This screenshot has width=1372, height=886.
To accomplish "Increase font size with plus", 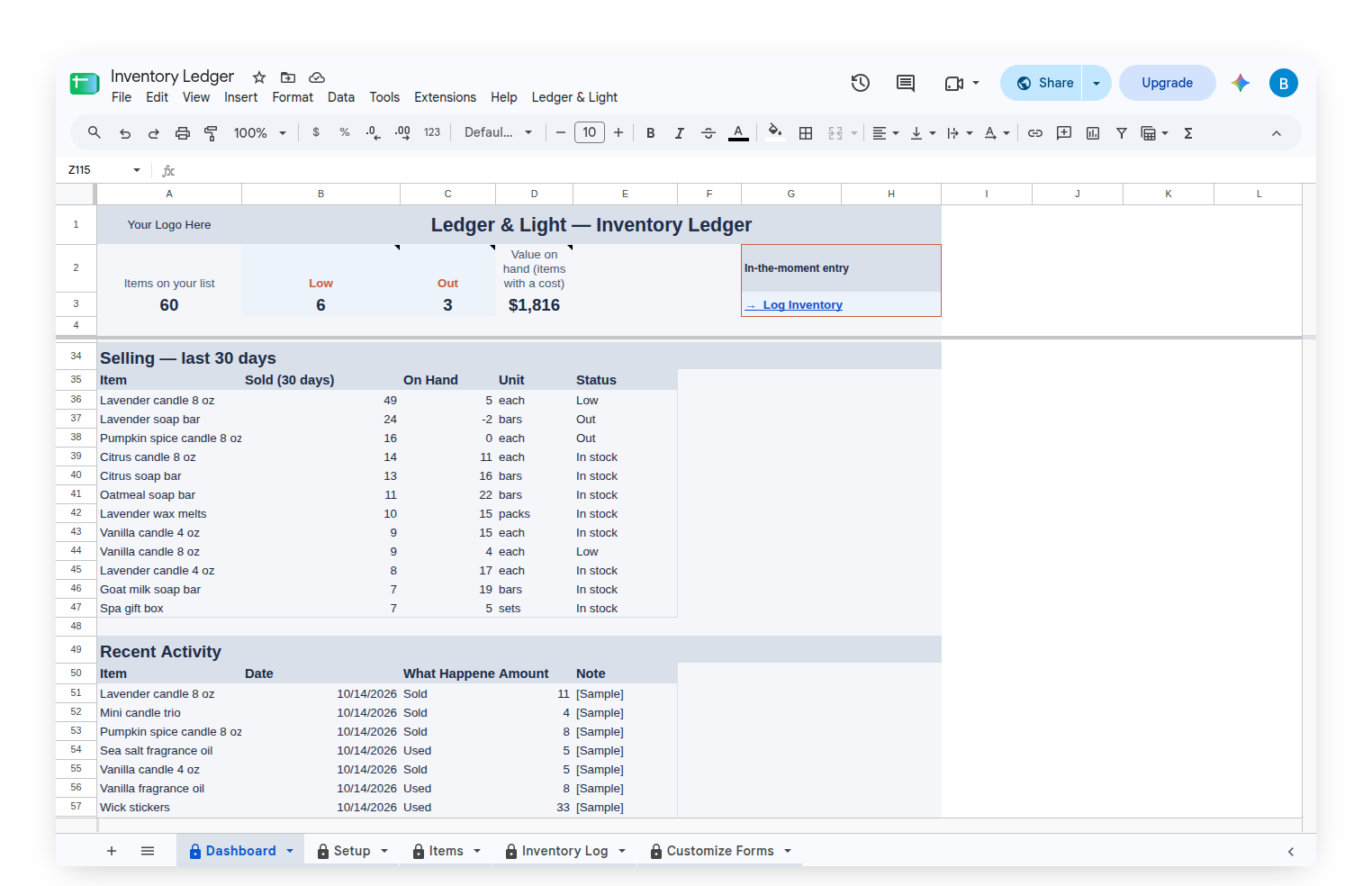I will (x=618, y=133).
